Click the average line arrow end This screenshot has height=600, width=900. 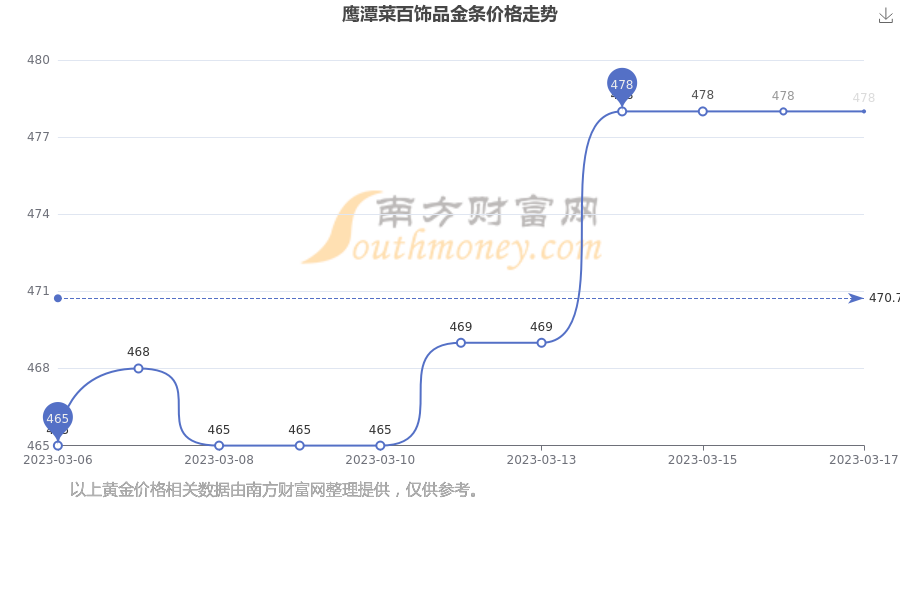tap(856, 298)
